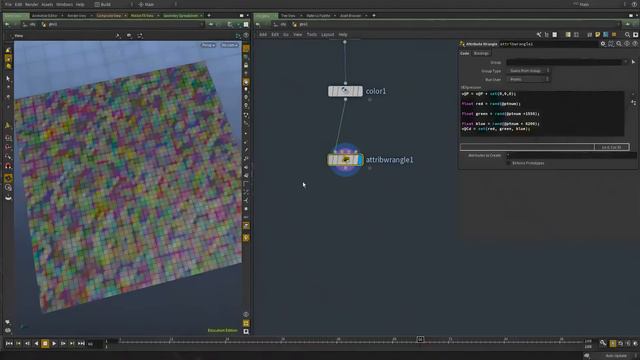Switch to the Geometry Spreadsheet tab
This screenshot has height=360, width=640.
click(180, 16)
